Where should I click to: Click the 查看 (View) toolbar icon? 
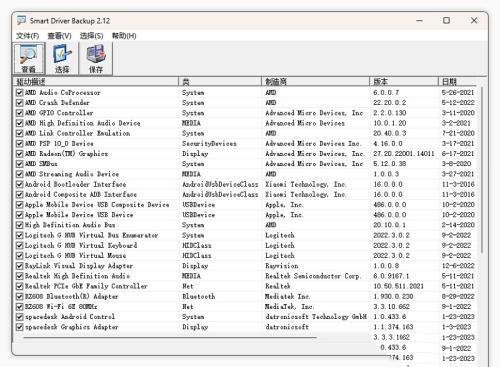tap(29, 58)
